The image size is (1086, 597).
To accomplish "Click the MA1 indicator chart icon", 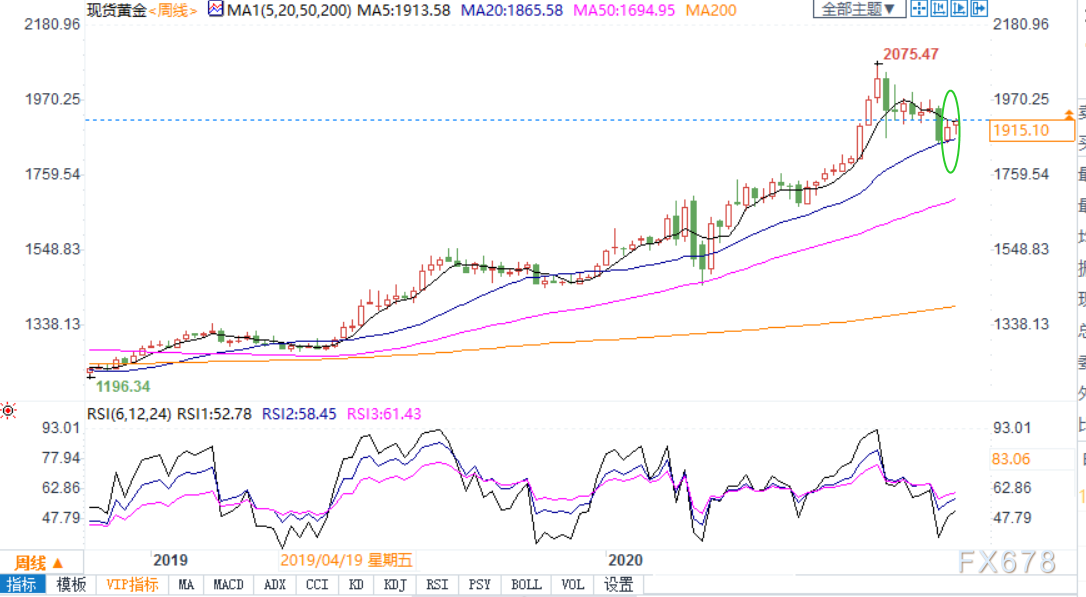I will (x=215, y=9).
